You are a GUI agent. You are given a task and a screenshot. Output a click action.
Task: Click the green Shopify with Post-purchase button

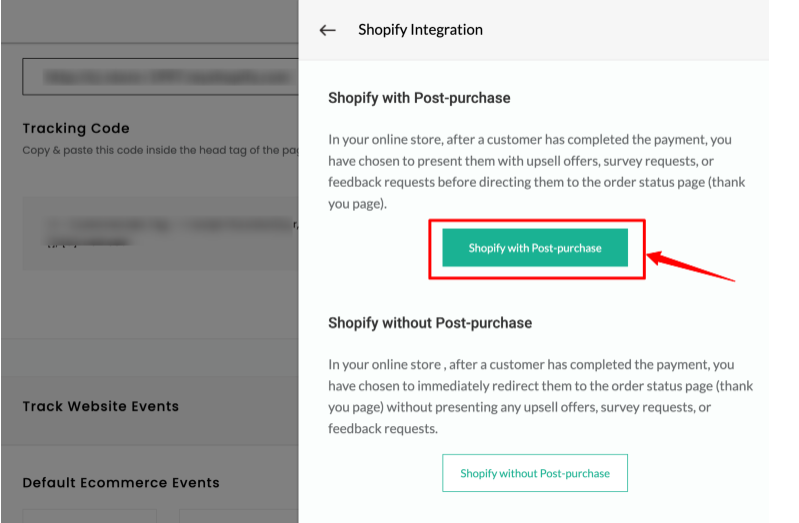(535, 248)
